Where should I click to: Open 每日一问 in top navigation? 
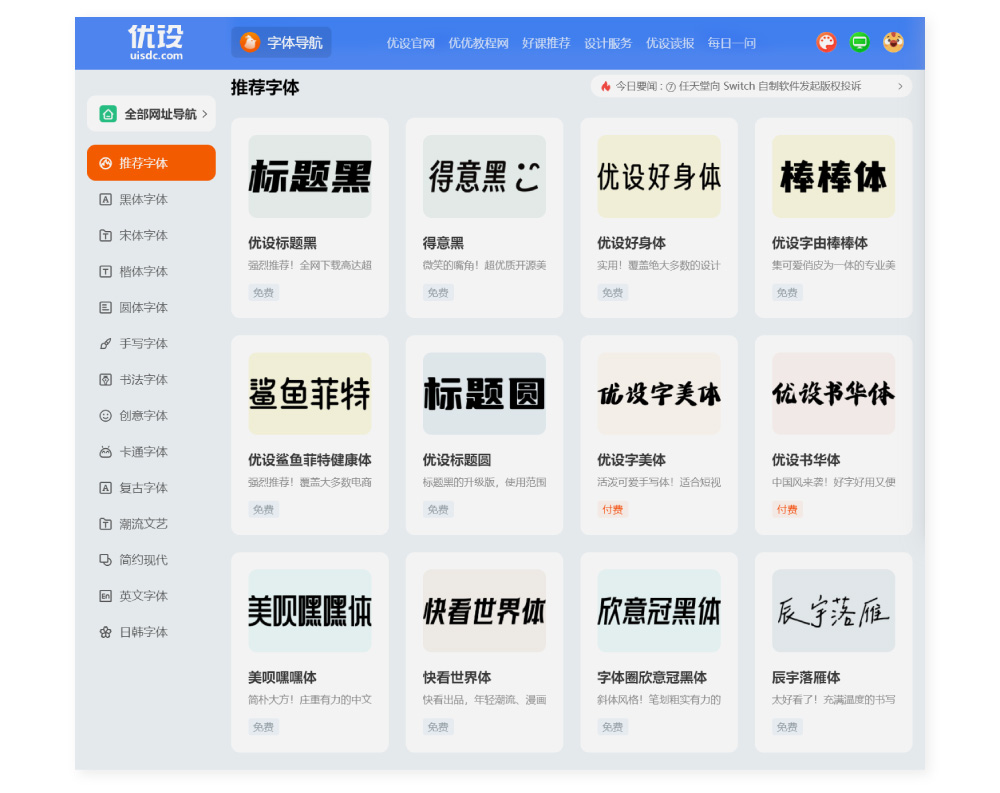[x=732, y=43]
